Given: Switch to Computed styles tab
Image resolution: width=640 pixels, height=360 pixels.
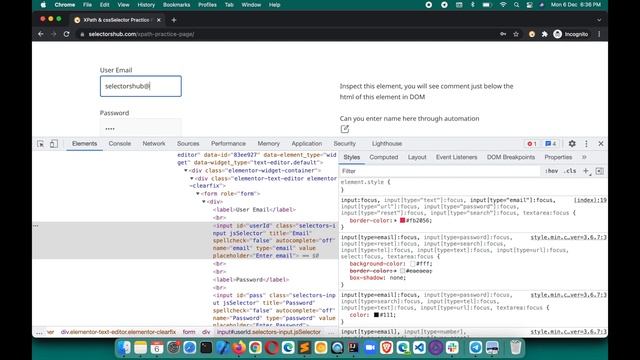Looking at the screenshot, I should [384, 157].
